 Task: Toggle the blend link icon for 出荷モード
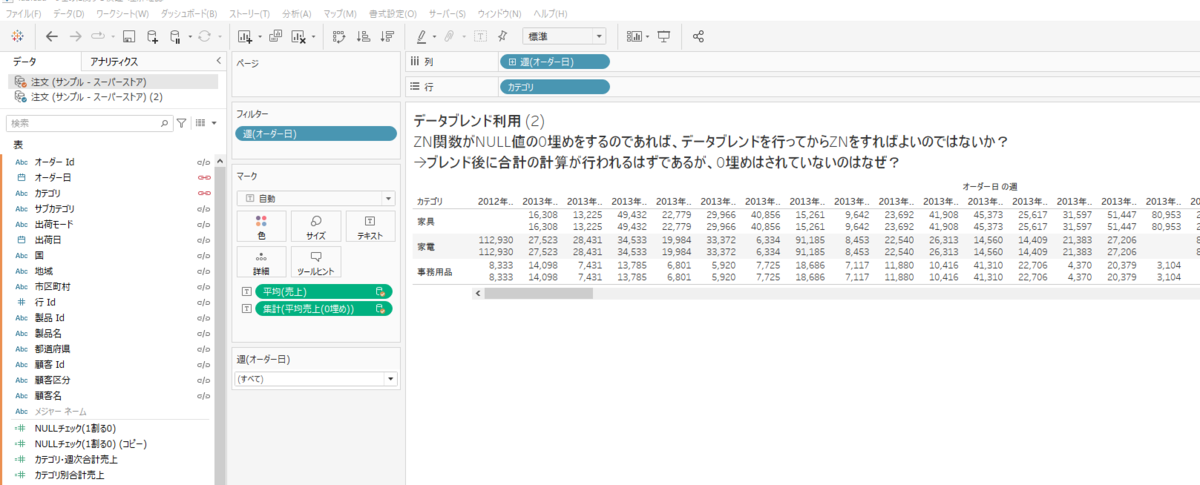click(x=203, y=224)
